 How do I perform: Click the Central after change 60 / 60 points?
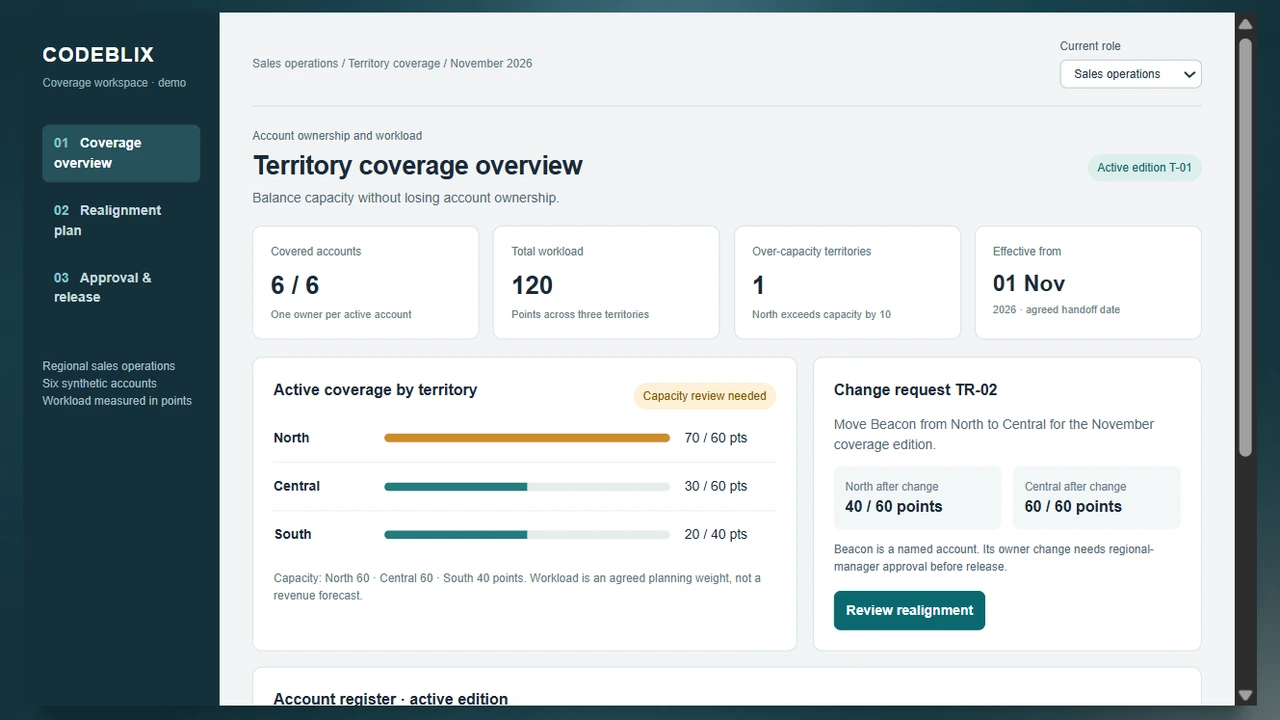[1097, 497]
